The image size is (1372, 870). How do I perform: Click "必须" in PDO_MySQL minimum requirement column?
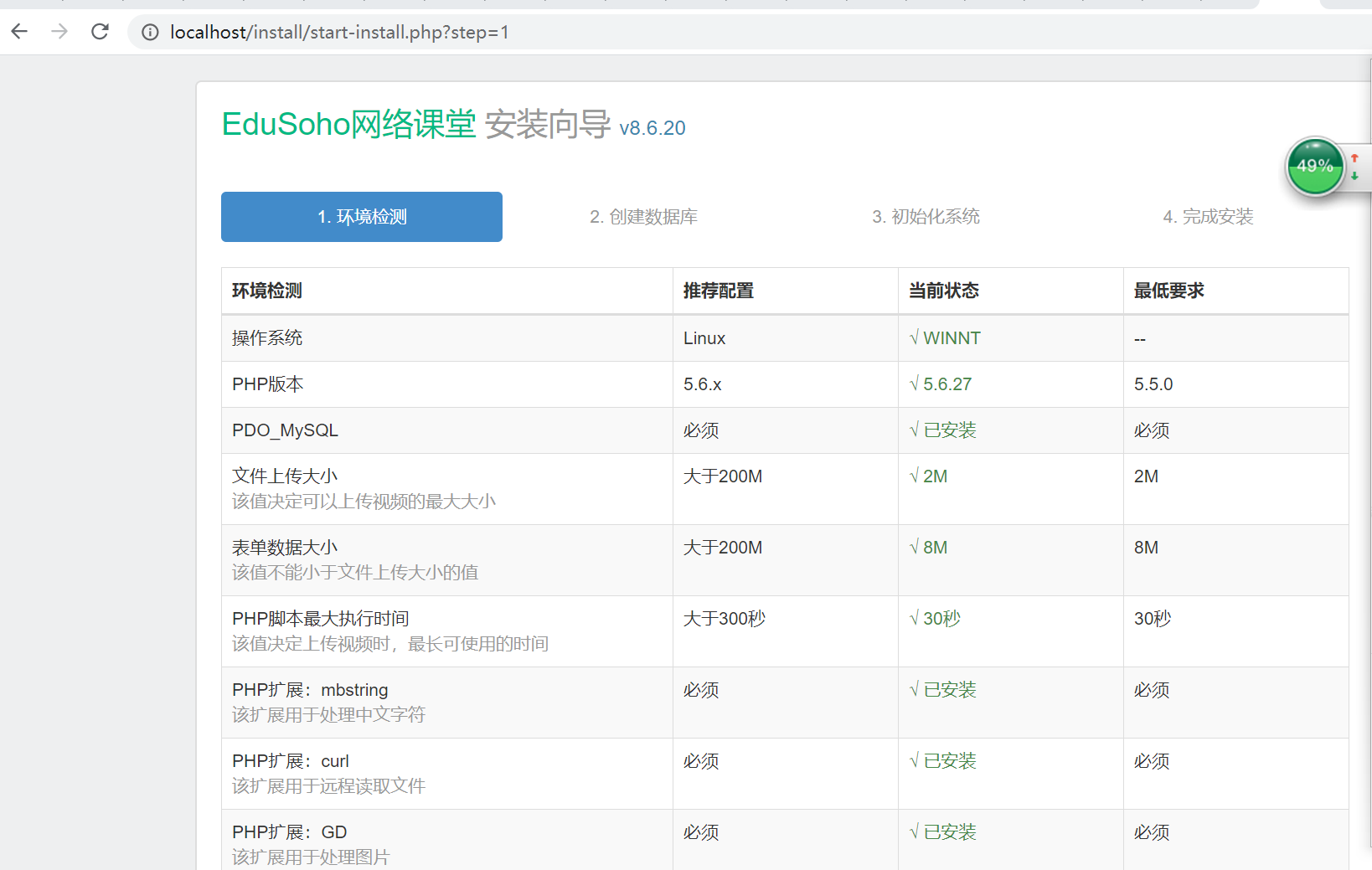click(x=1152, y=430)
